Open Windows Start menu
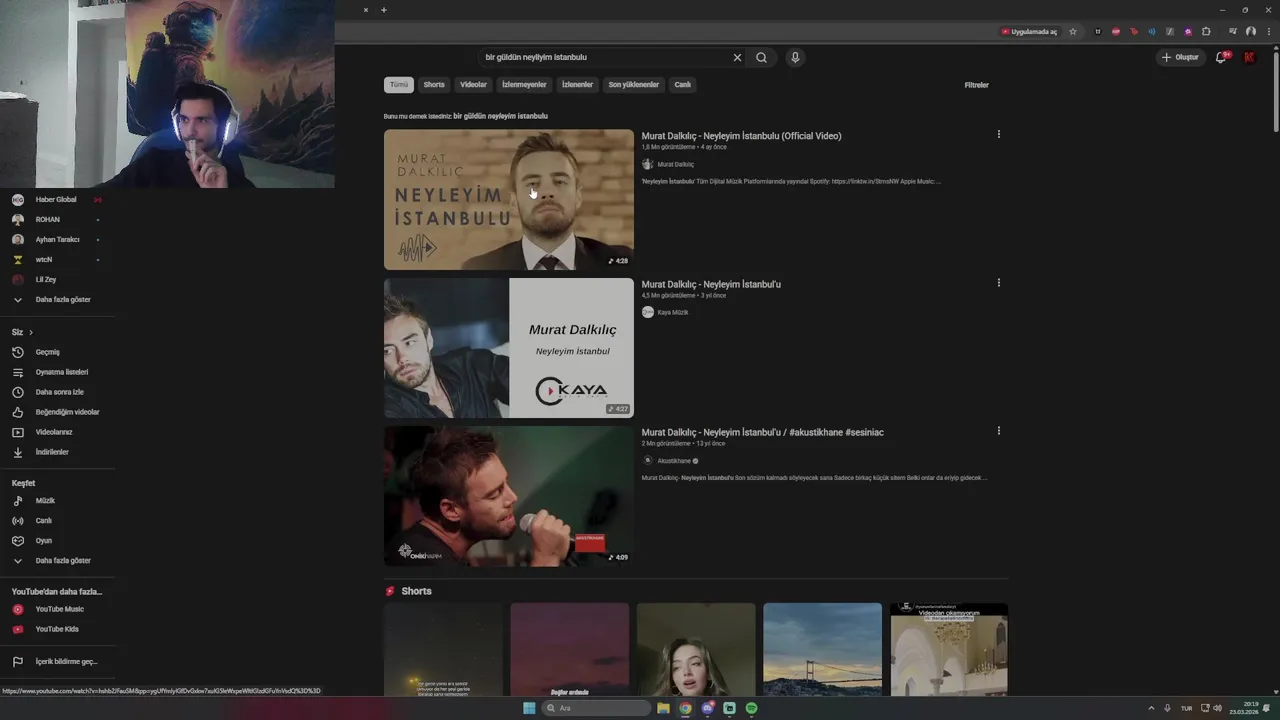This screenshot has height=720, width=1280. (529, 708)
